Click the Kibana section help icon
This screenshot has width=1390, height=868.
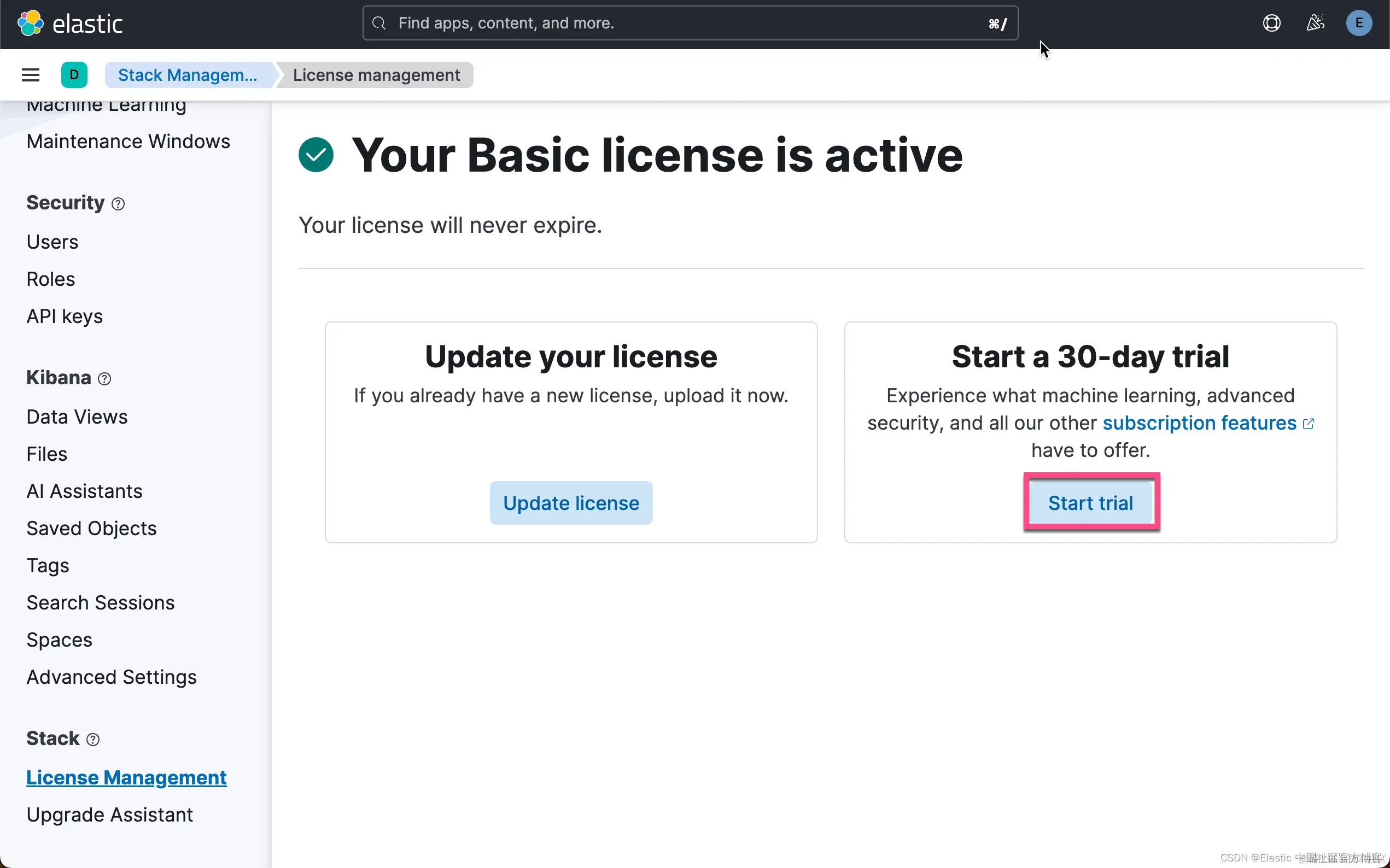104,379
